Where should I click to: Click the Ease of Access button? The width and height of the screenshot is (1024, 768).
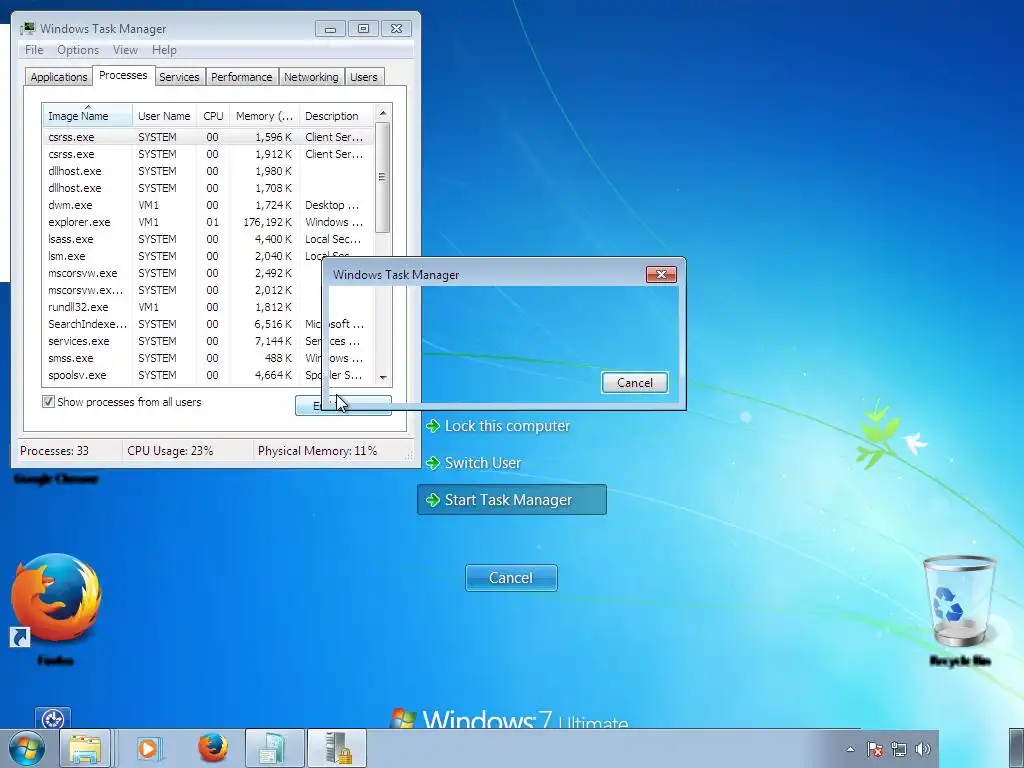(53, 719)
